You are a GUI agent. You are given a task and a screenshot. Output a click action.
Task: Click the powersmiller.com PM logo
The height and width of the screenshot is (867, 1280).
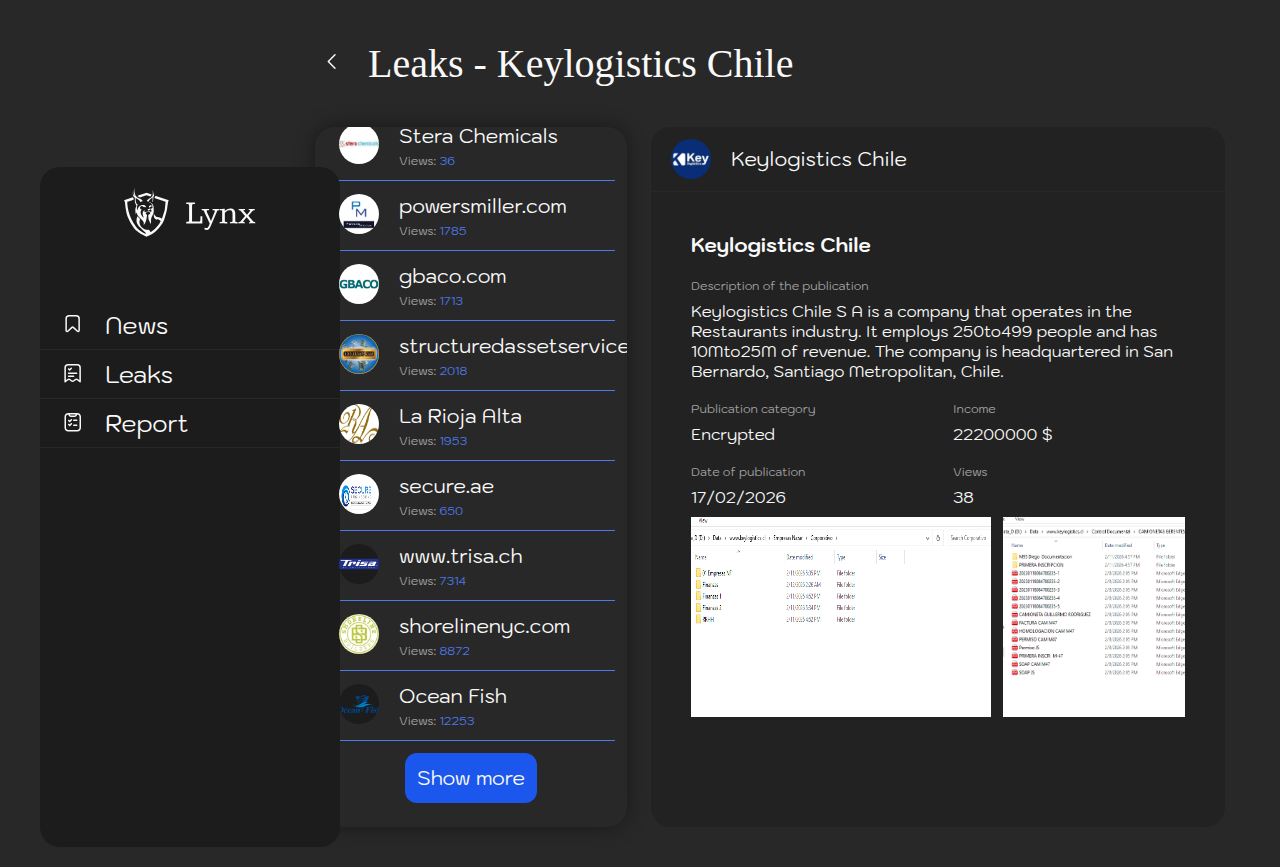359,214
